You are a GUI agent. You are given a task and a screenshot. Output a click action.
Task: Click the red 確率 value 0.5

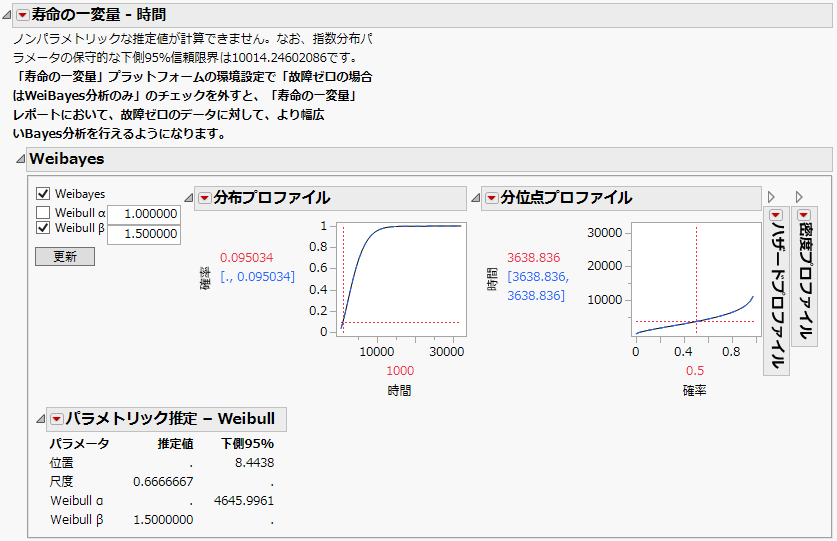click(x=695, y=371)
